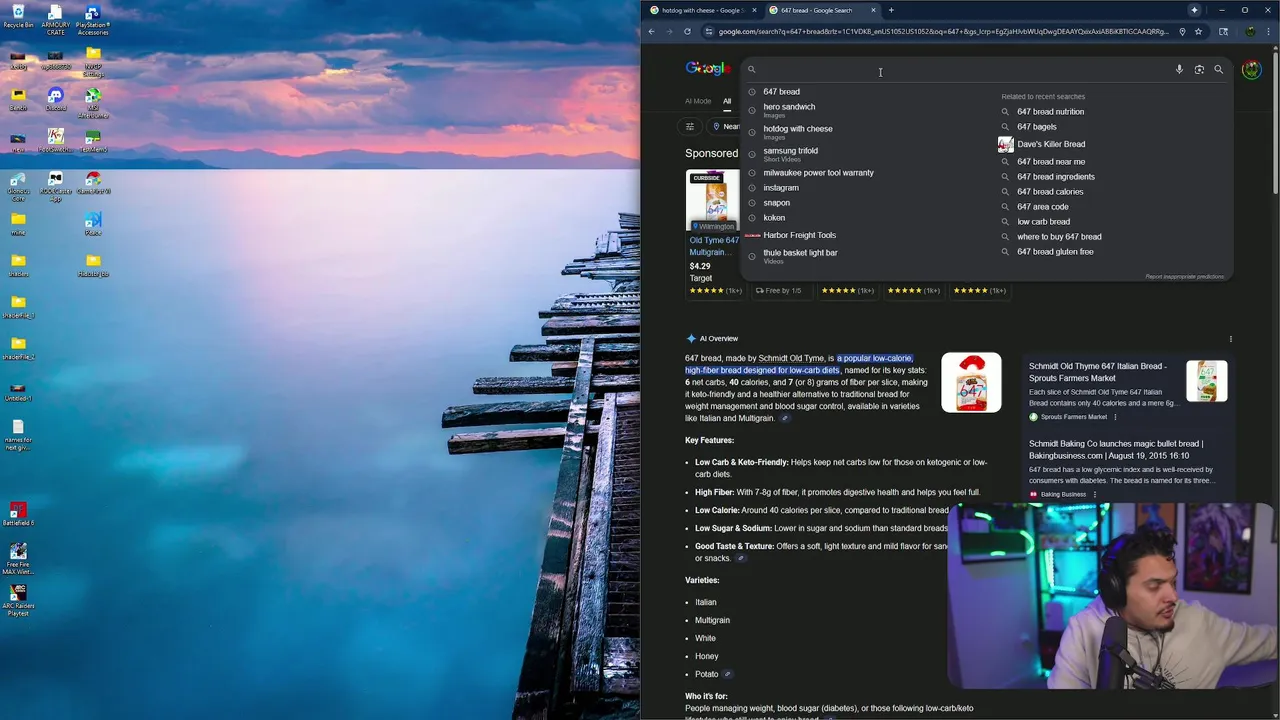The width and height of the screenshot is (1280, 720).
Task: Open Free Fire MAX desktop shortcut
Action: click(x=18, y=559)
